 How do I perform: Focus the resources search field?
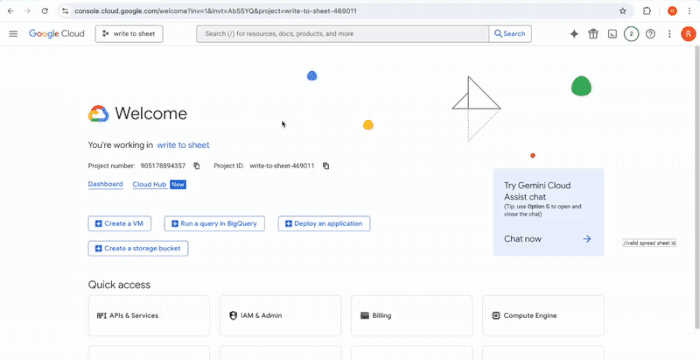[343, 34]
